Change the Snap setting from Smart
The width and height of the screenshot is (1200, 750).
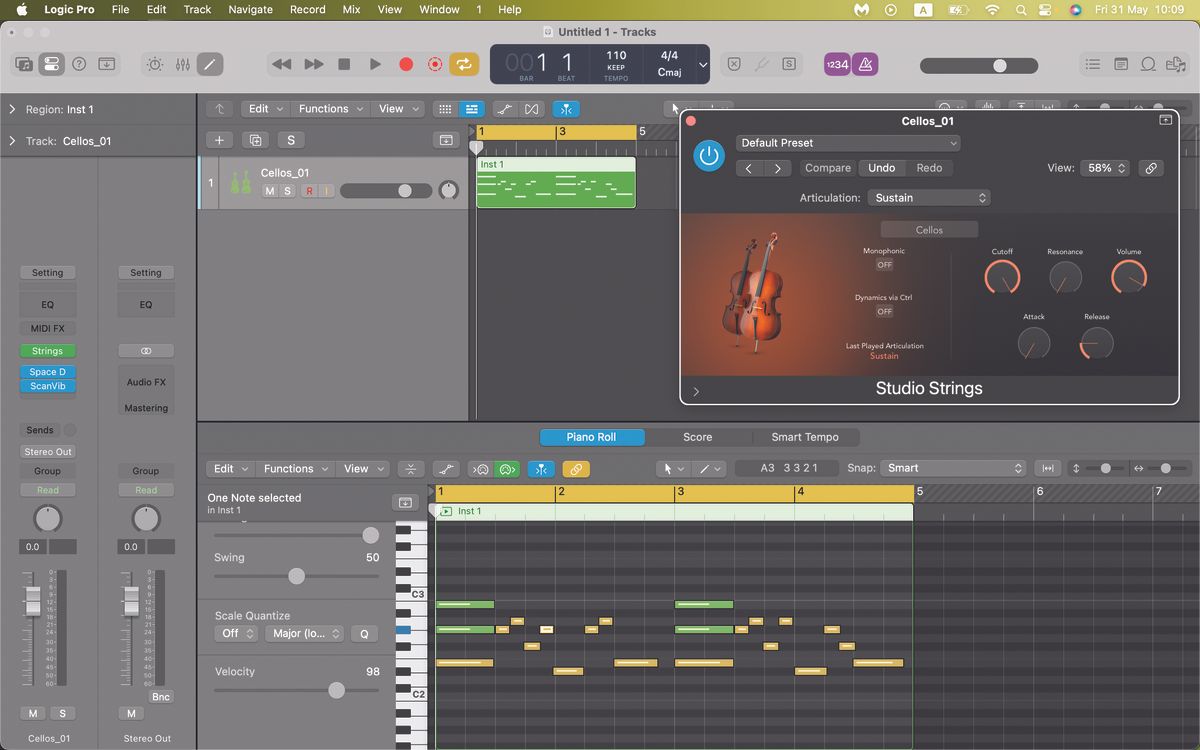click(950, 467)
